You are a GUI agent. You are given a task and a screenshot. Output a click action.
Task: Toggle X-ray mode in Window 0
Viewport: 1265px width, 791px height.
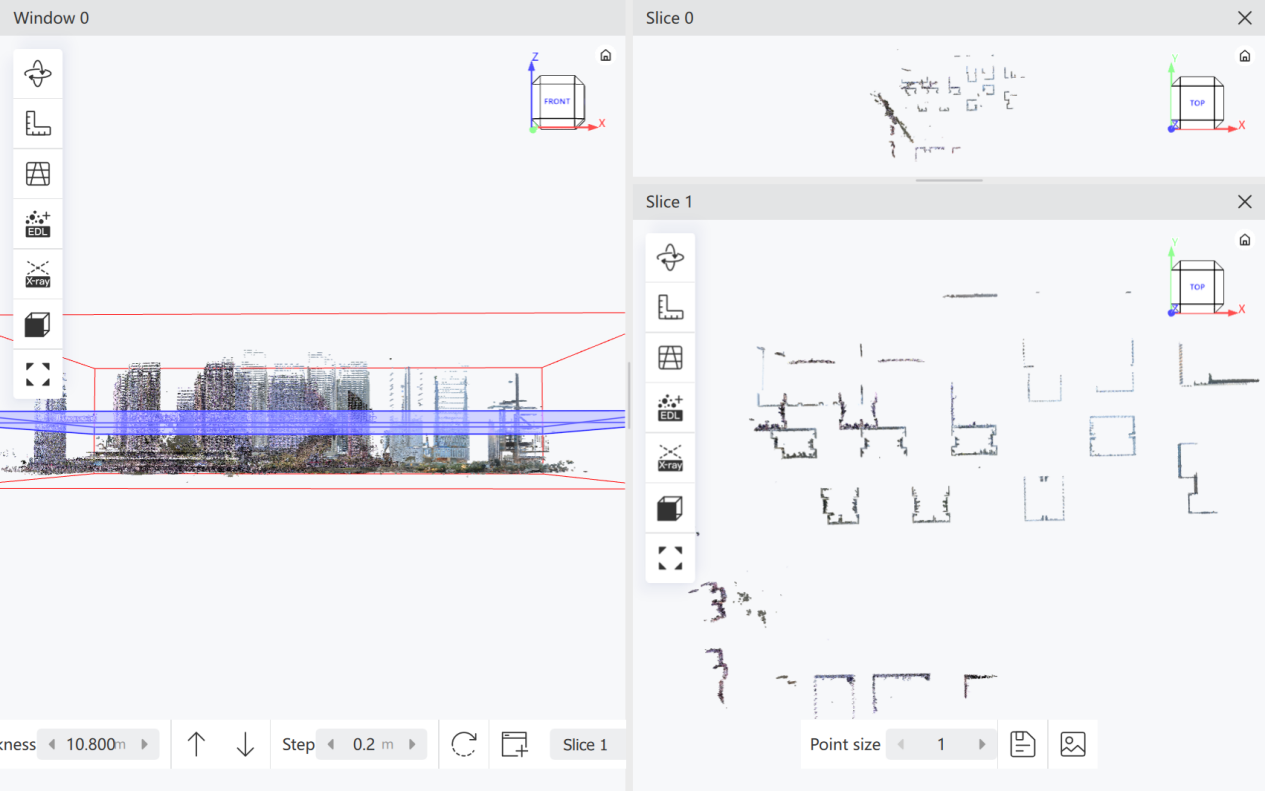(38, 274)
